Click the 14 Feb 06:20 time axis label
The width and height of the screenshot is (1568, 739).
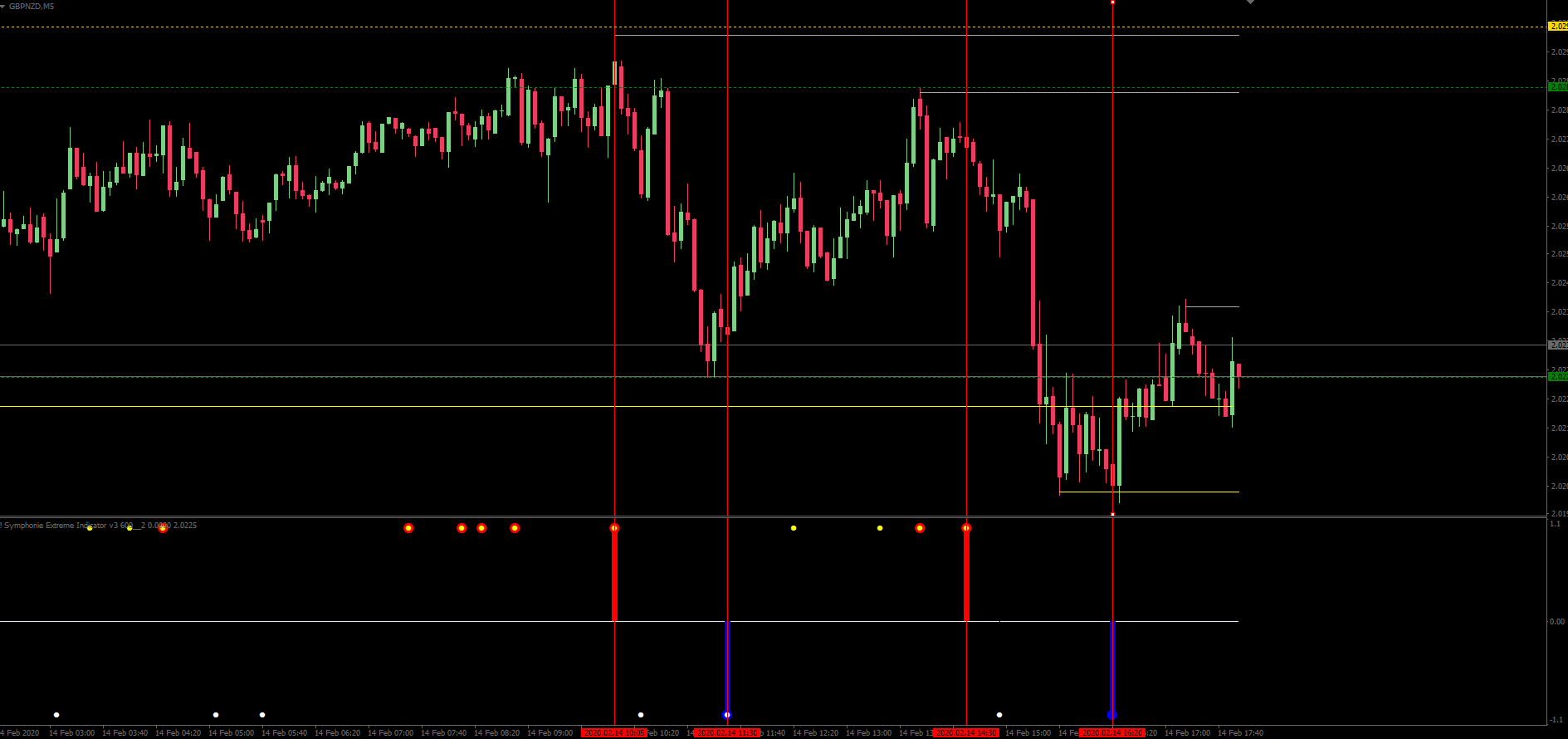click(x=337, y=733)
